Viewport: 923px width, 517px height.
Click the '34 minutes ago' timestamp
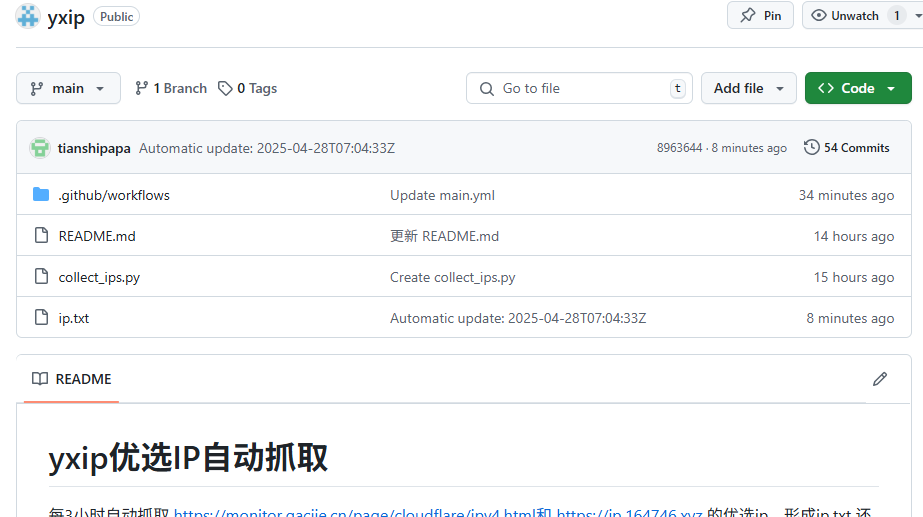pyautogui.click(x=846, y=195)
